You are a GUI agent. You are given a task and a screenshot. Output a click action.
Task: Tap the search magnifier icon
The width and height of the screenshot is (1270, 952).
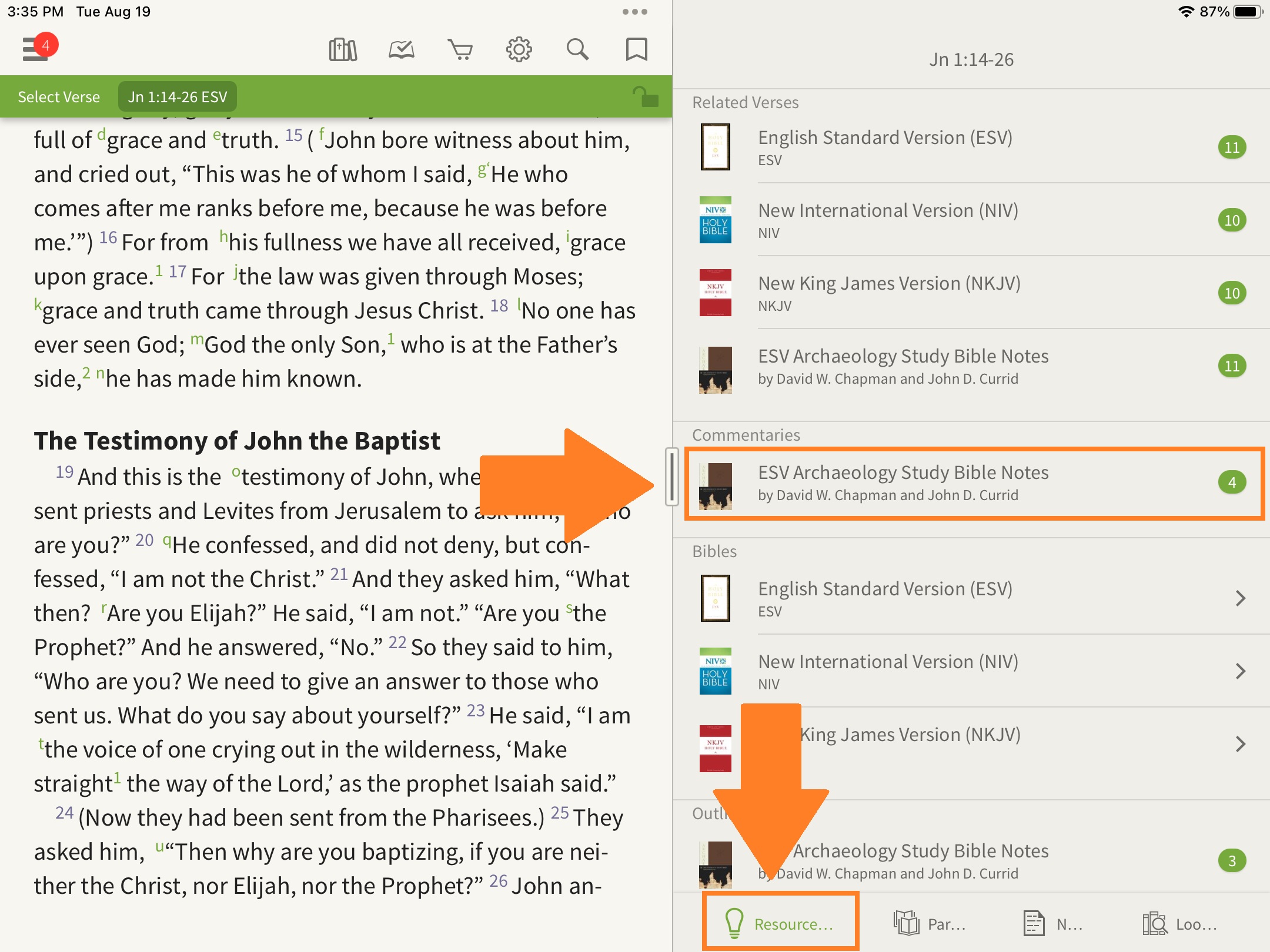point(577,49)
